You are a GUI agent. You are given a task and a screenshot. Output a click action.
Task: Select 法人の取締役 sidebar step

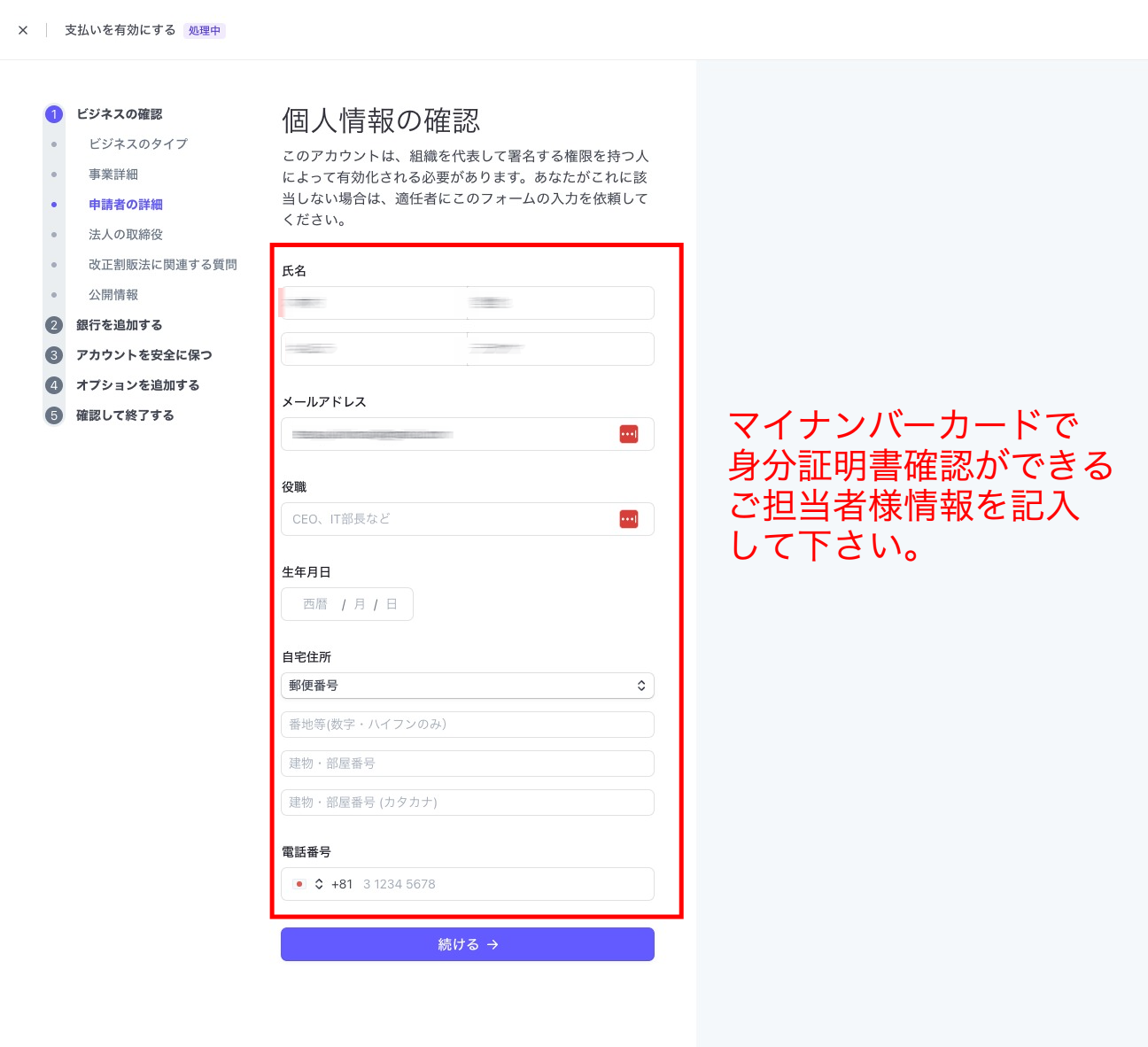pos(126,235)
